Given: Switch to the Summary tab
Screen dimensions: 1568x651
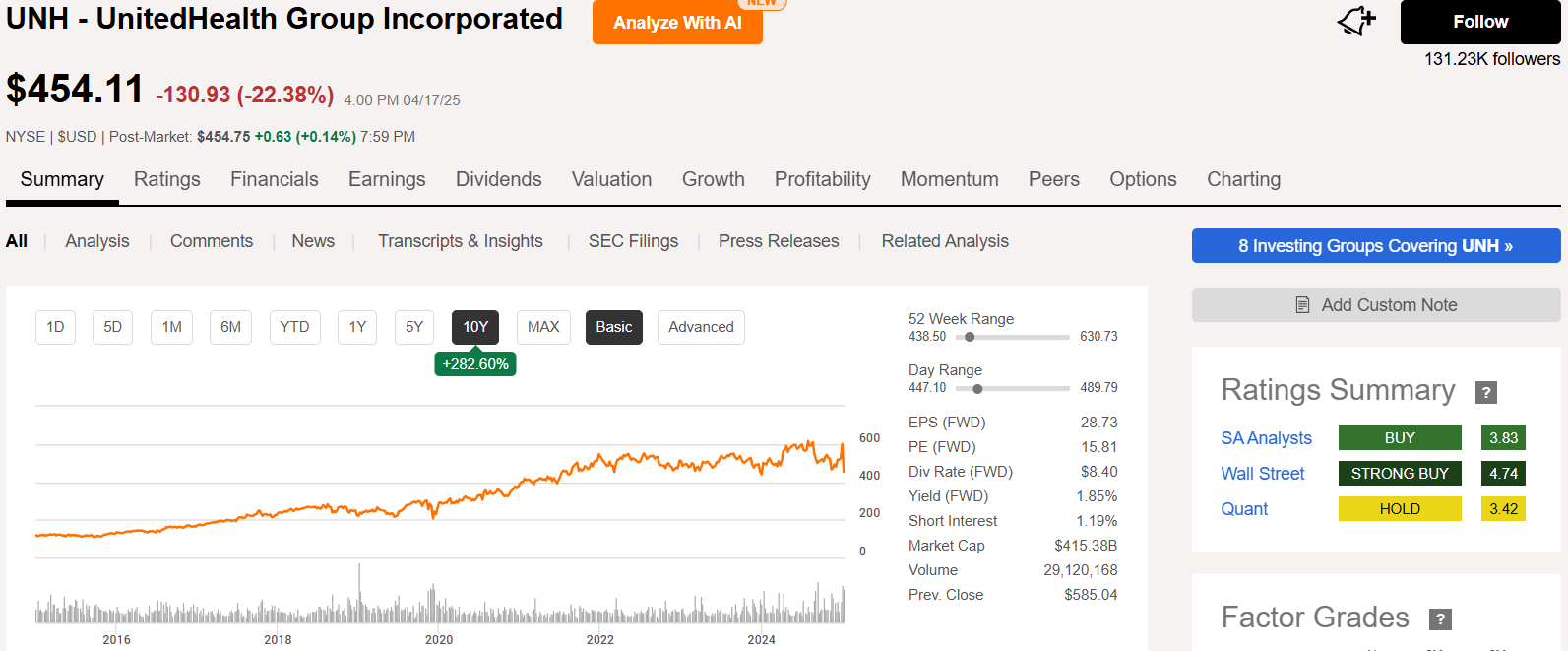Looking at the screenshot, I should click(x=62, y=179).
